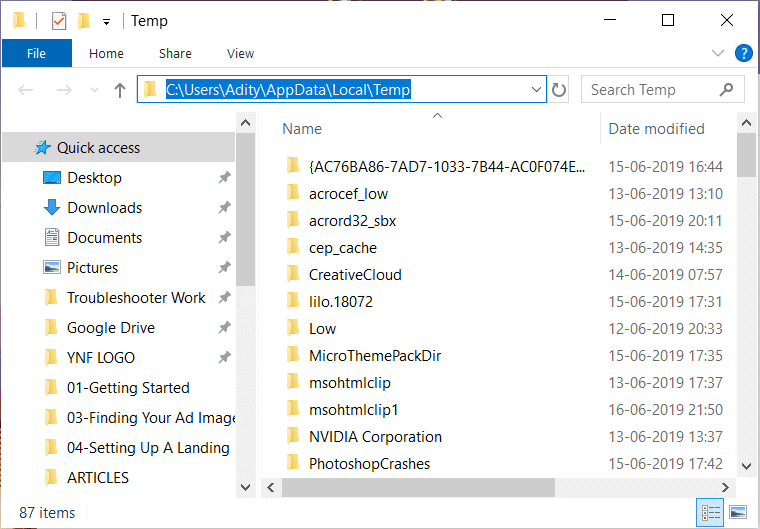Sort by Name column header

point(302,128)
